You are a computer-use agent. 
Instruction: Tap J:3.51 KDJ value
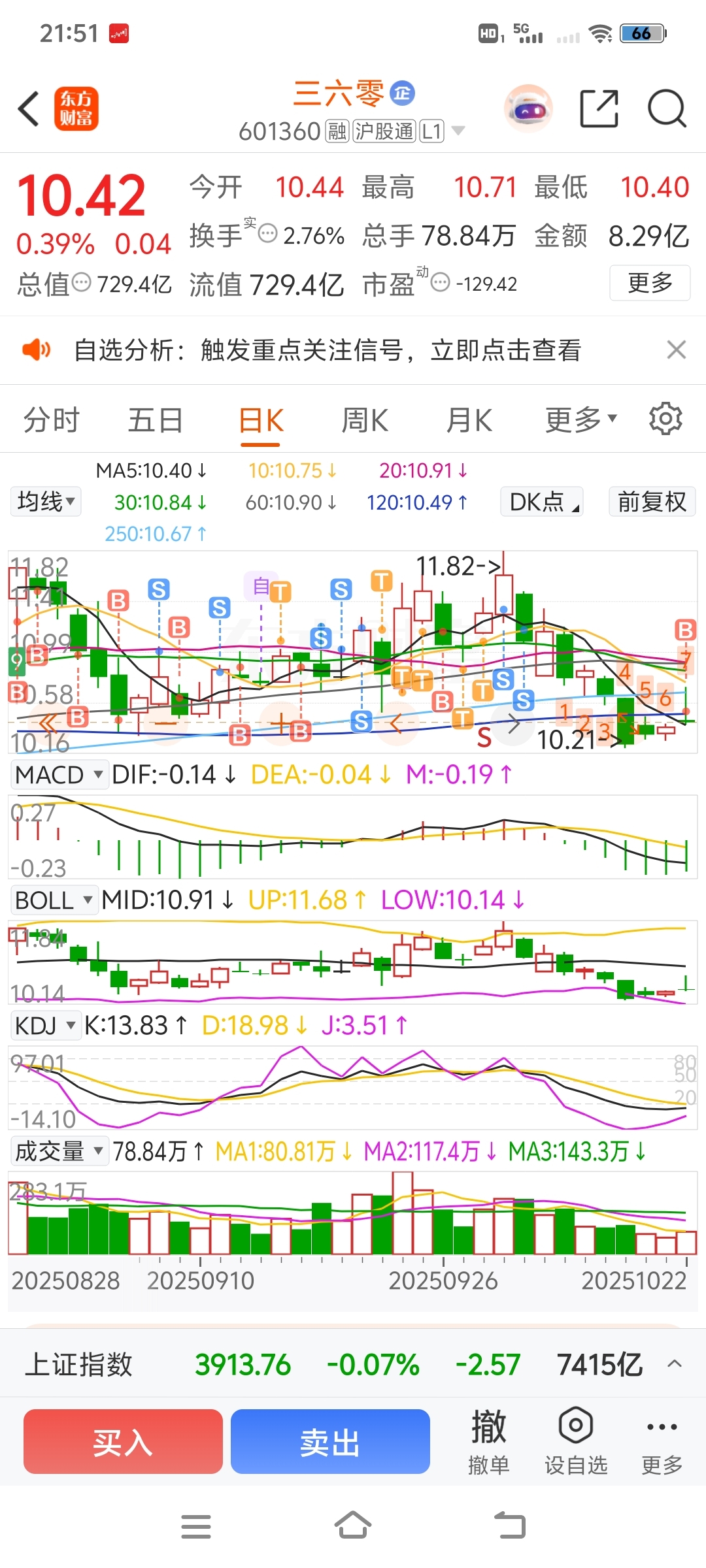coord(364,1026)
